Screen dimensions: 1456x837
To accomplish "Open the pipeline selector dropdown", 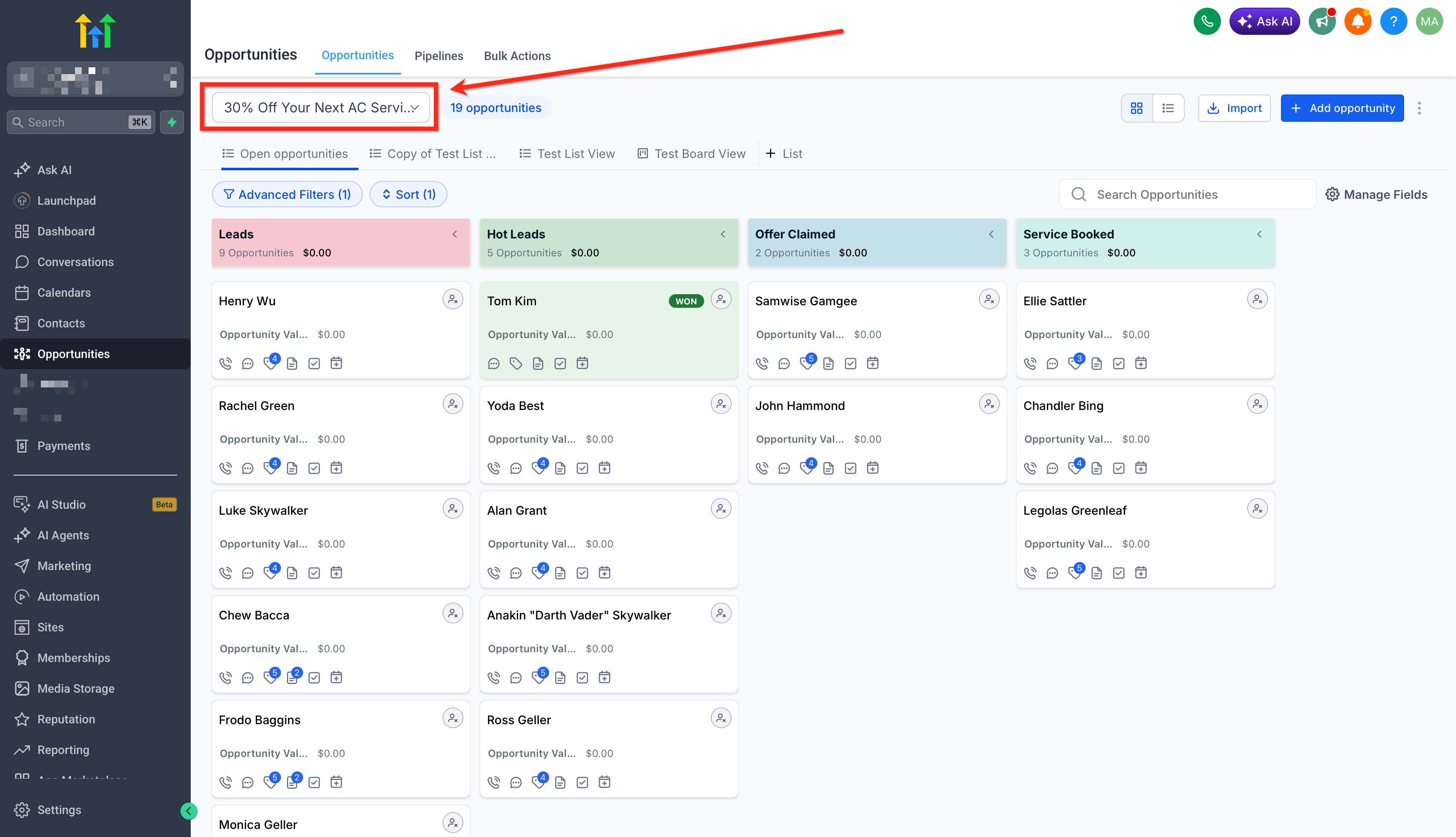I will click(321, 108).
